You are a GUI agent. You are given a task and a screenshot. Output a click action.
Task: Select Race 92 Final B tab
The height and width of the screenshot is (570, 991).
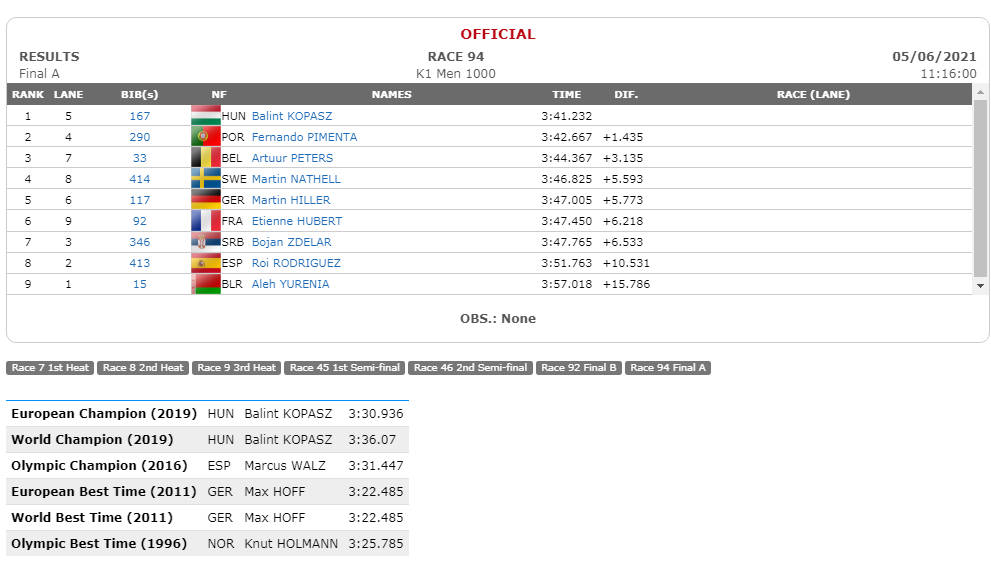579,368
